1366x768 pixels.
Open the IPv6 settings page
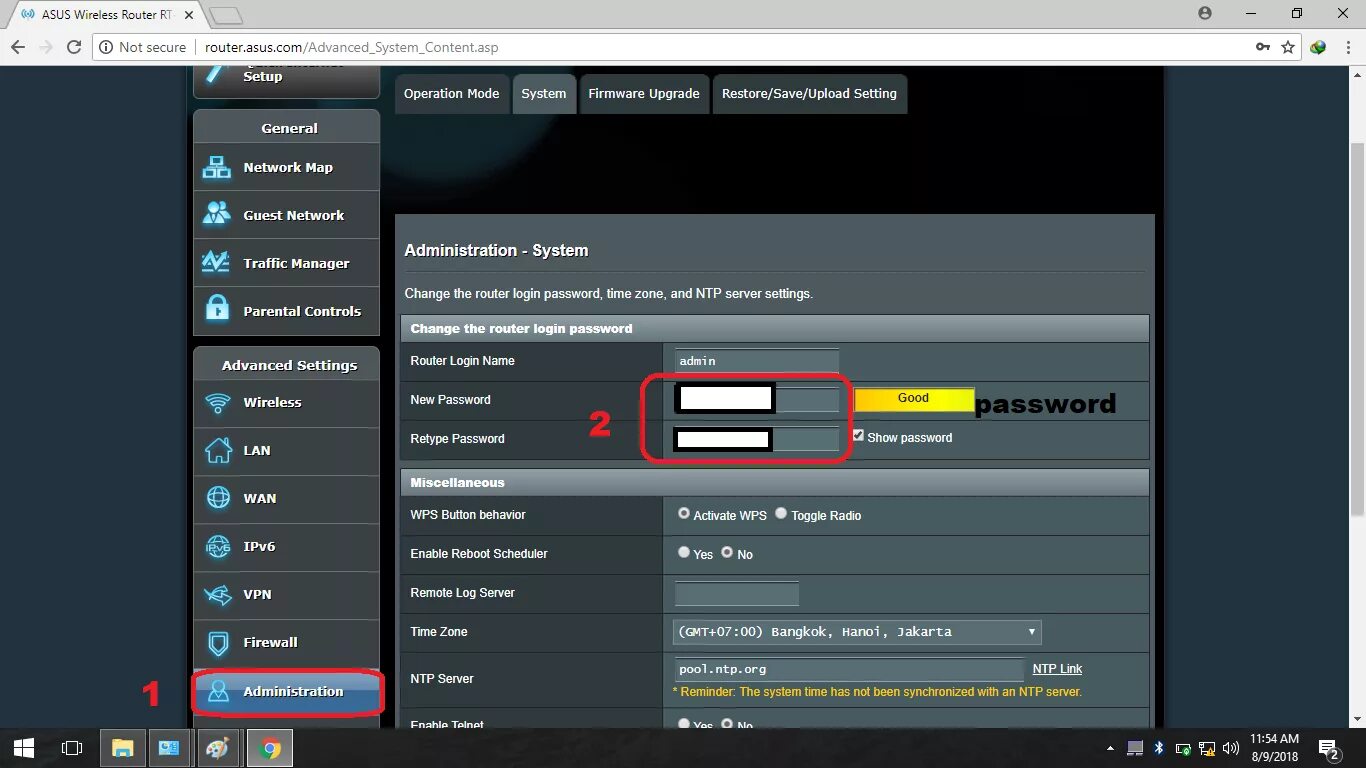tap(286, 547)
